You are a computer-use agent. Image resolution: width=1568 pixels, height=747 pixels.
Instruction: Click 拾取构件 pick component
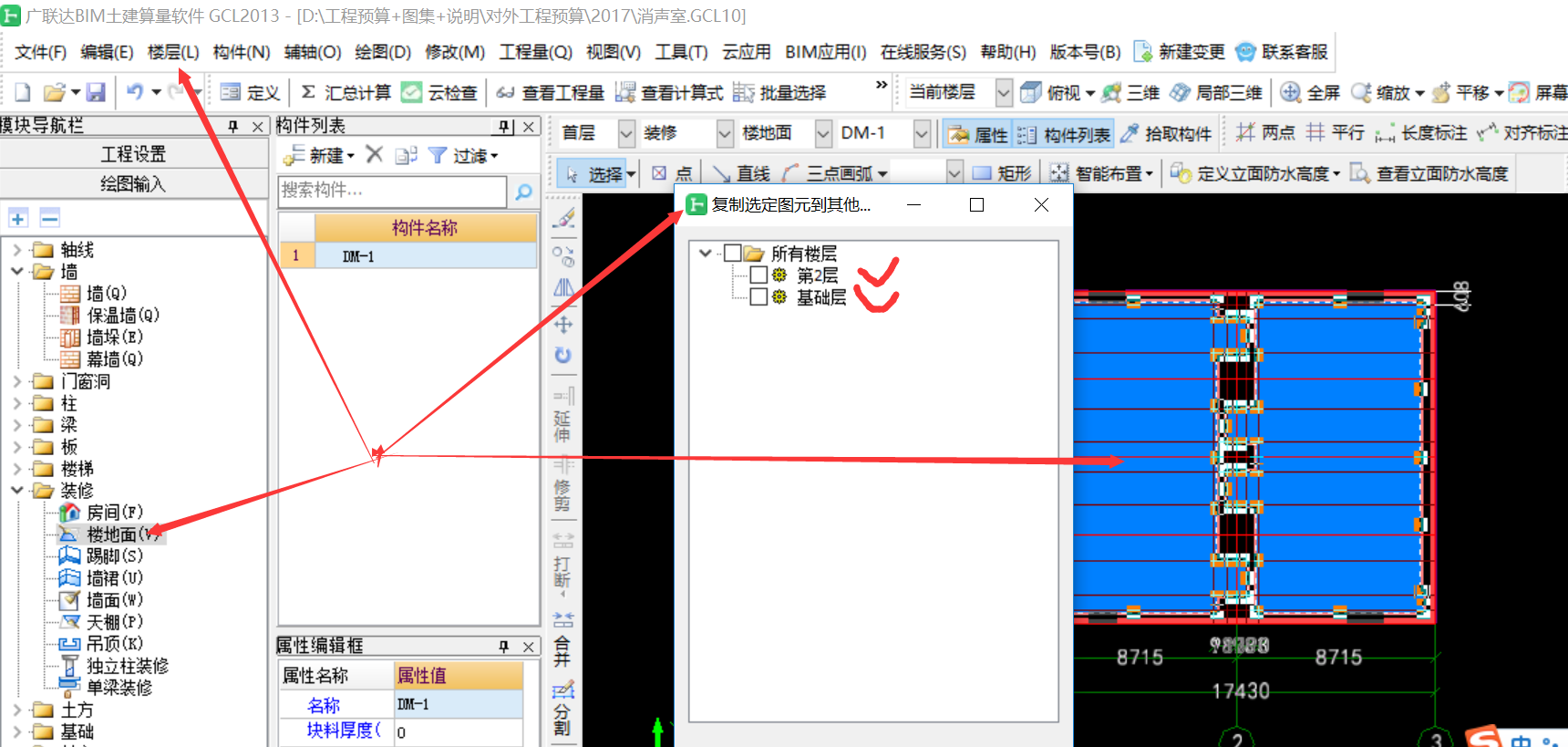click(x=1166, y=134)
